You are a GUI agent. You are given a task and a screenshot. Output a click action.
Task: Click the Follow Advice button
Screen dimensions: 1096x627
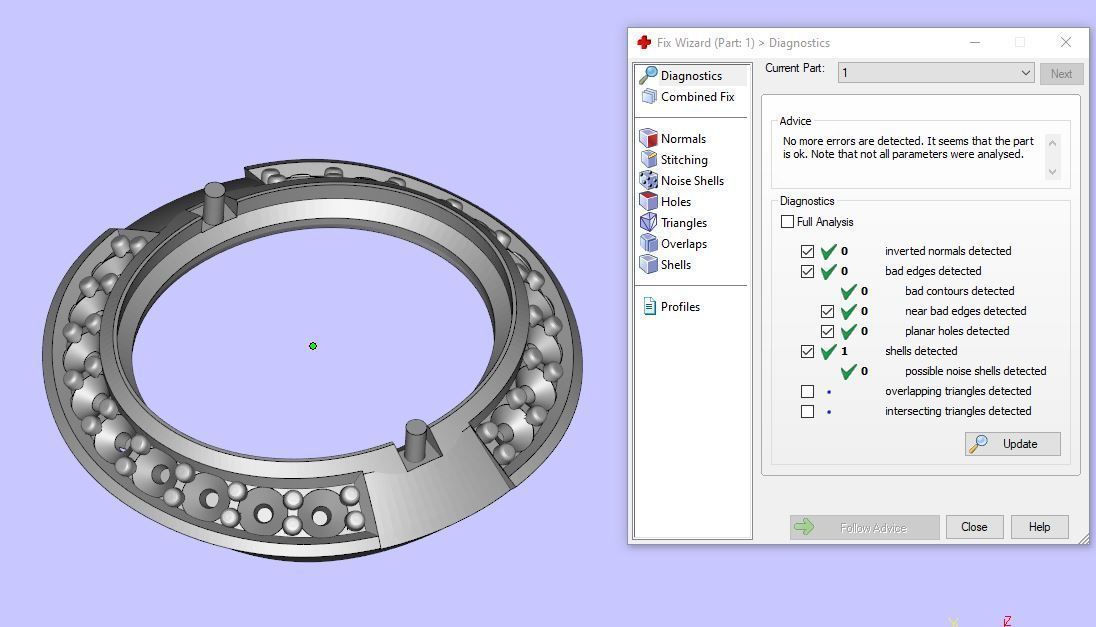(865, 527)
